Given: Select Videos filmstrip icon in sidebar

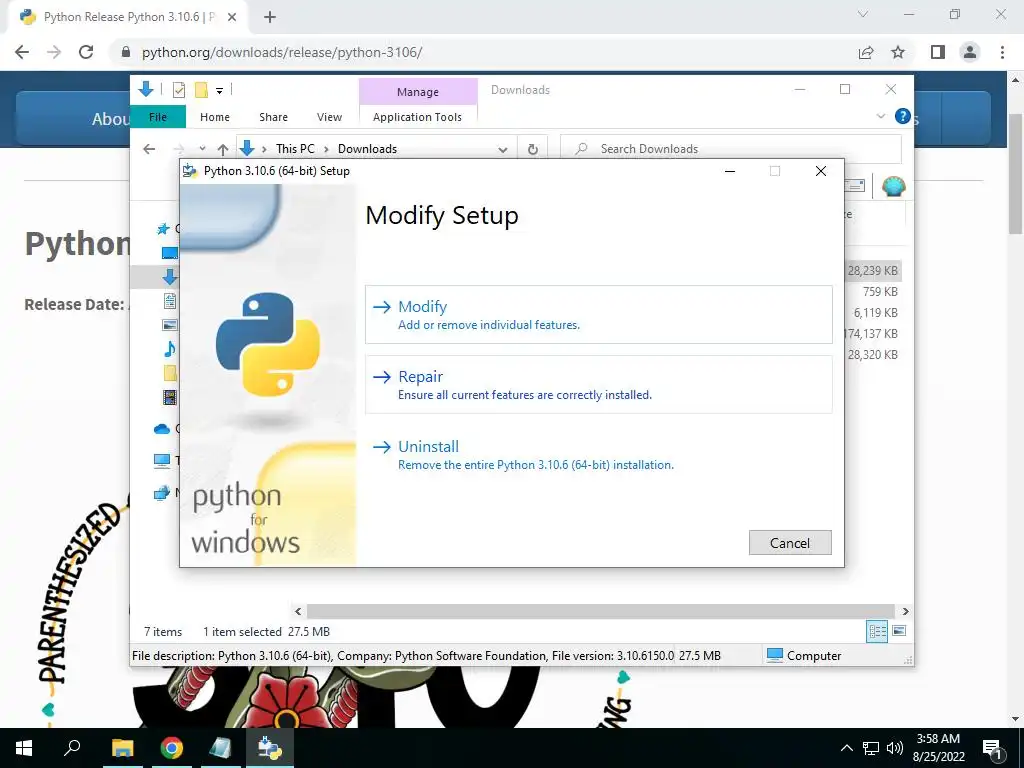Looking at the screenshot, I should 170,396.
